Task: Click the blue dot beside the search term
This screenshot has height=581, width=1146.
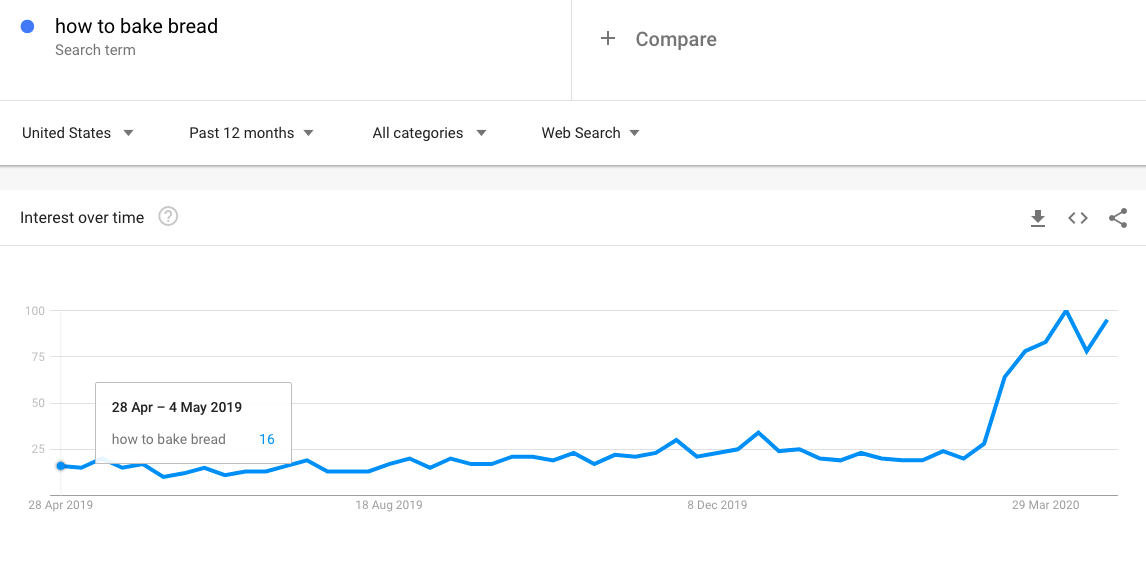Action: click(x=27, y=27)
